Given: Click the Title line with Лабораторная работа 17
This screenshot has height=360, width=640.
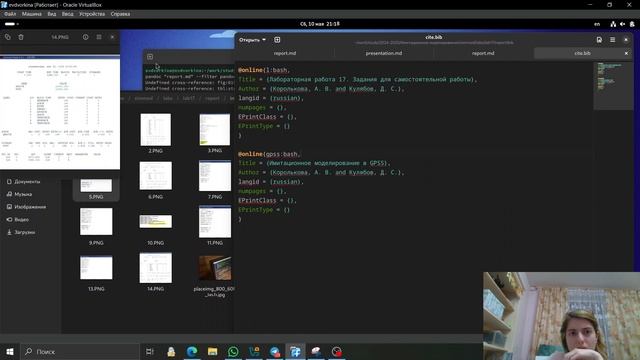Looking at the screenshot, I should click(x=358, y=80).
